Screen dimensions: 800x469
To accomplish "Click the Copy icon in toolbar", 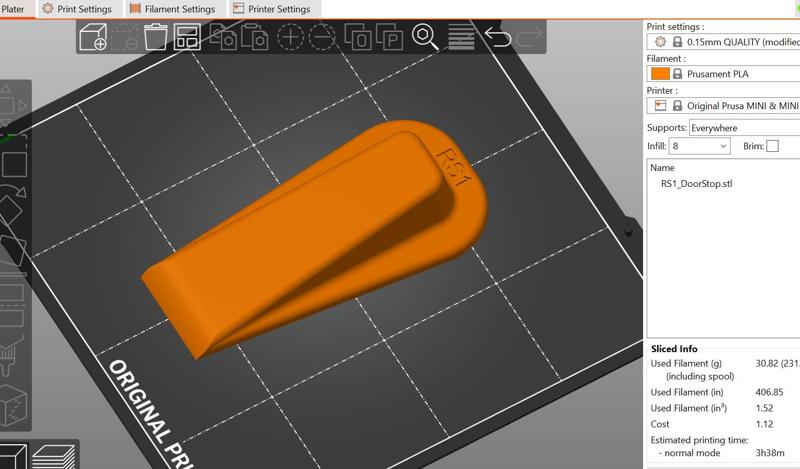I will [223, 37].
